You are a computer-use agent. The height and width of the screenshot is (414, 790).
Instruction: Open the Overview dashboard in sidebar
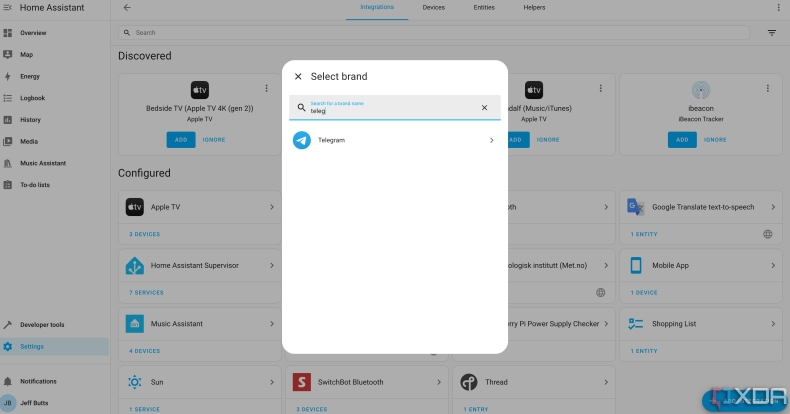[x=33, y=33]
